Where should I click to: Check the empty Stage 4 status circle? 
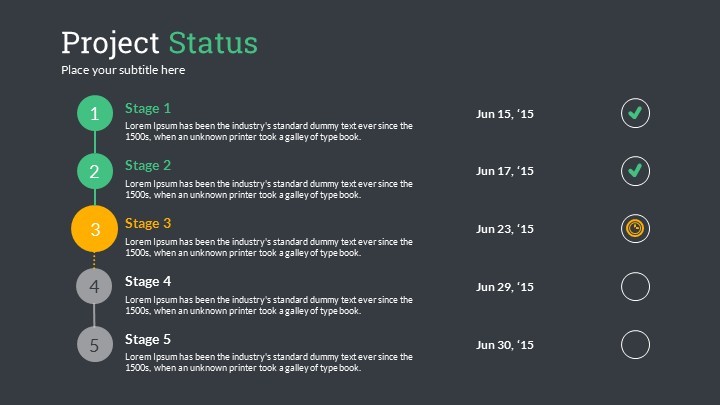635,287
